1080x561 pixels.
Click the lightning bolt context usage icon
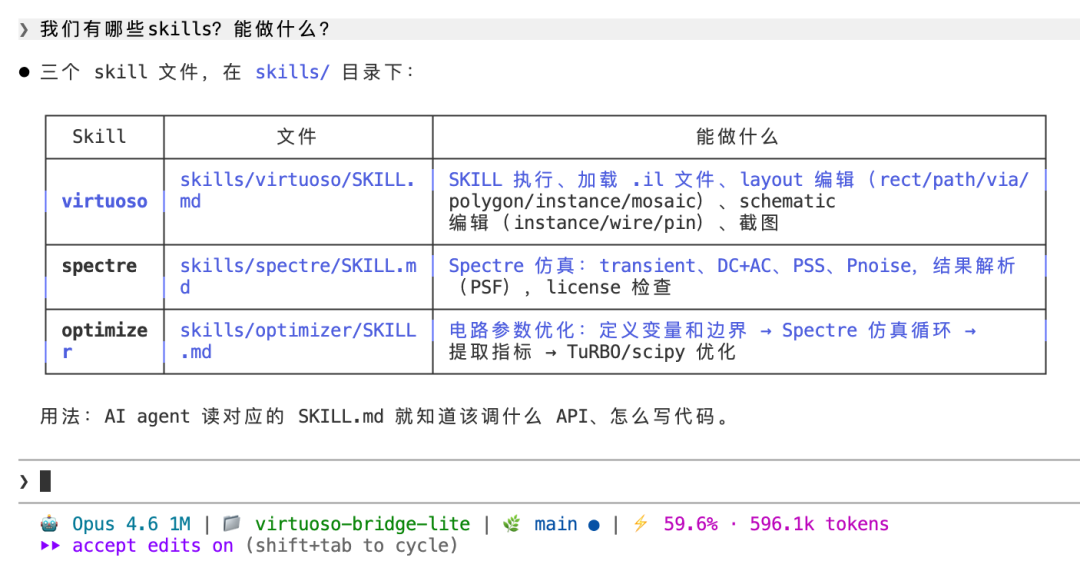coord(640,524)
